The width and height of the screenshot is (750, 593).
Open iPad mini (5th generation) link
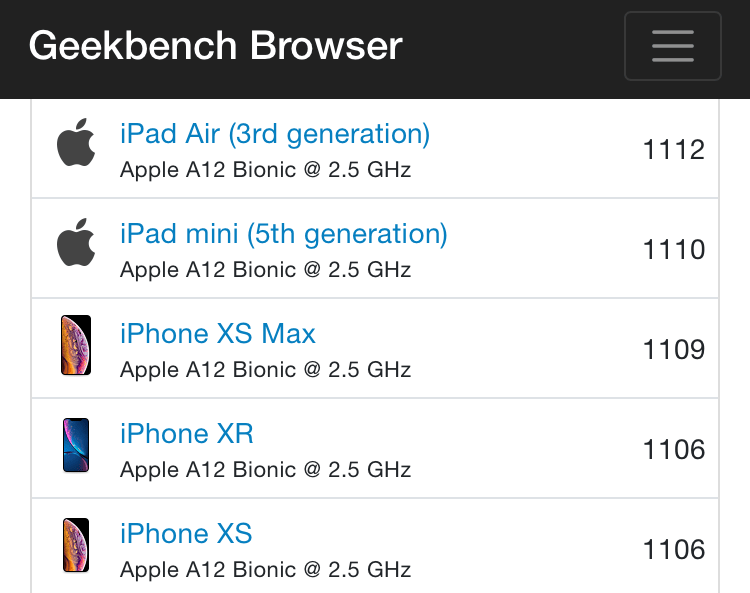(x=284, y=234)
